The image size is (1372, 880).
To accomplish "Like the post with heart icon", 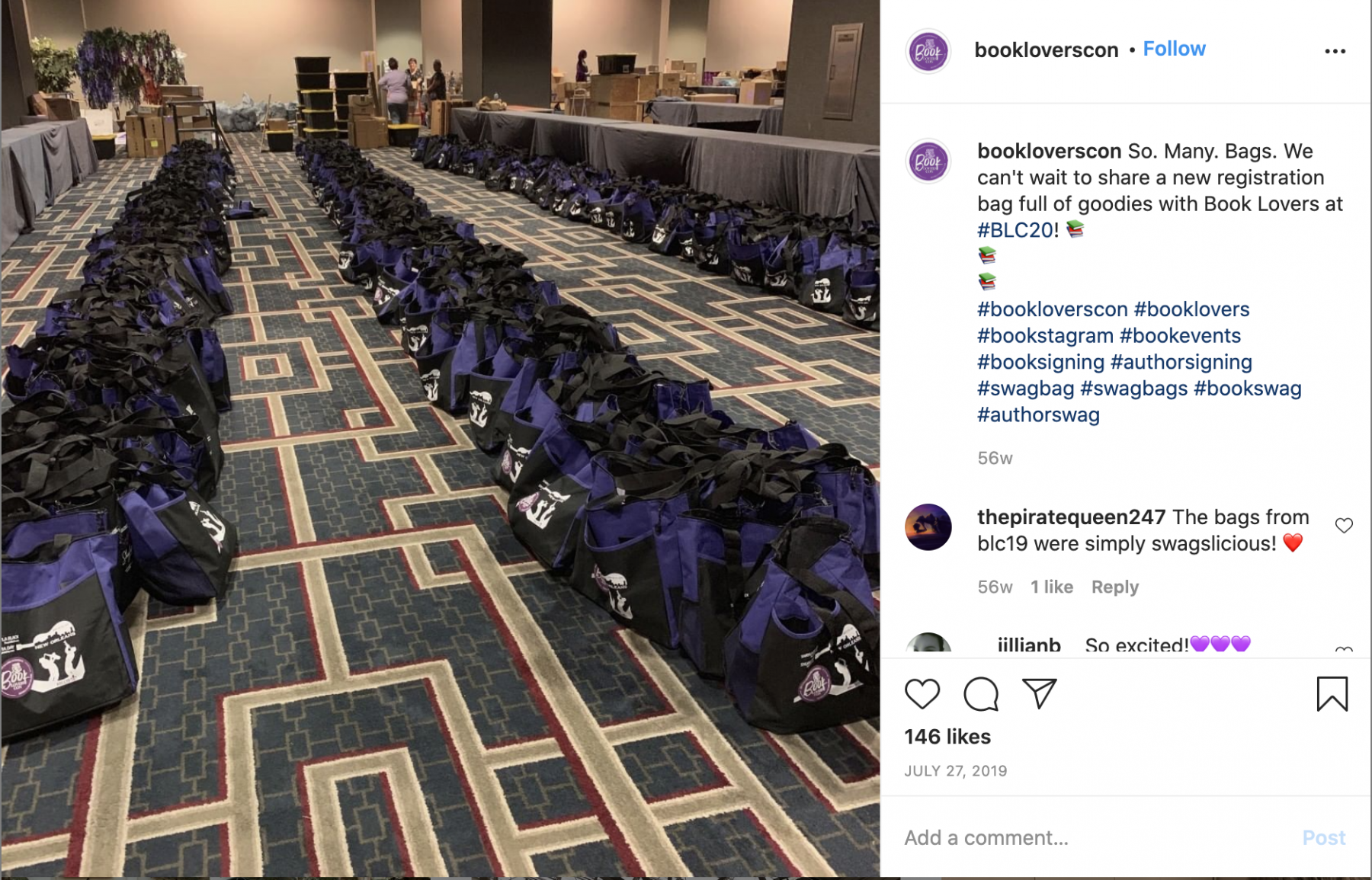I will 922,693.
